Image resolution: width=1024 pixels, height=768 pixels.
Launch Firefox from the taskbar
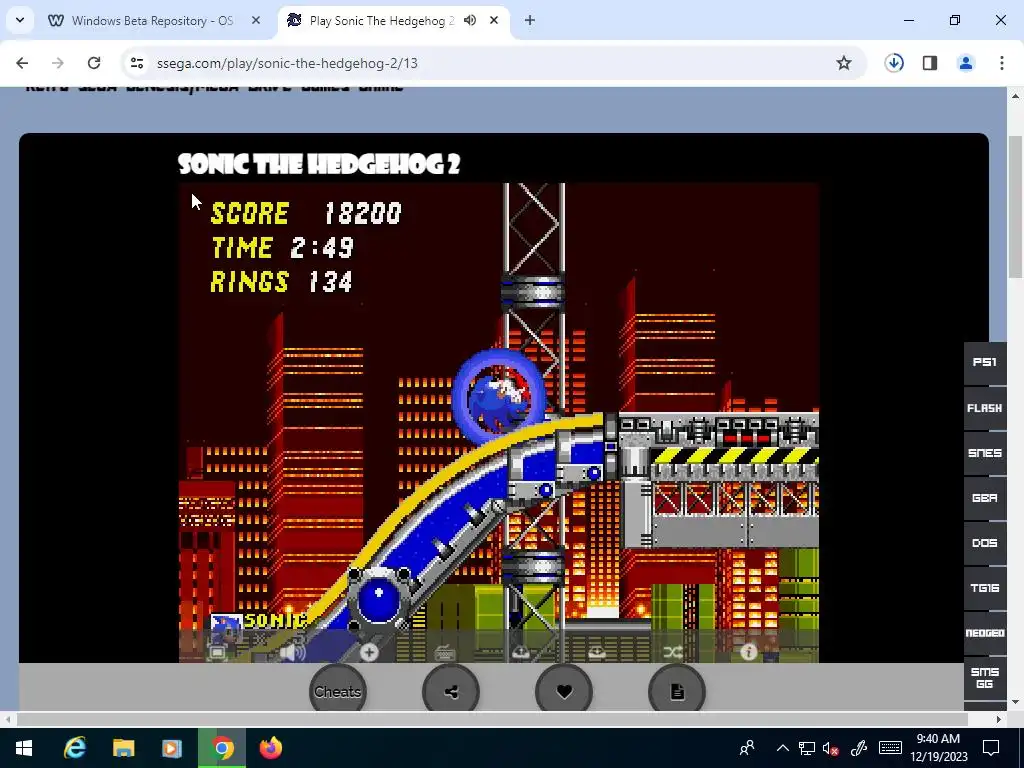(271, 748)
